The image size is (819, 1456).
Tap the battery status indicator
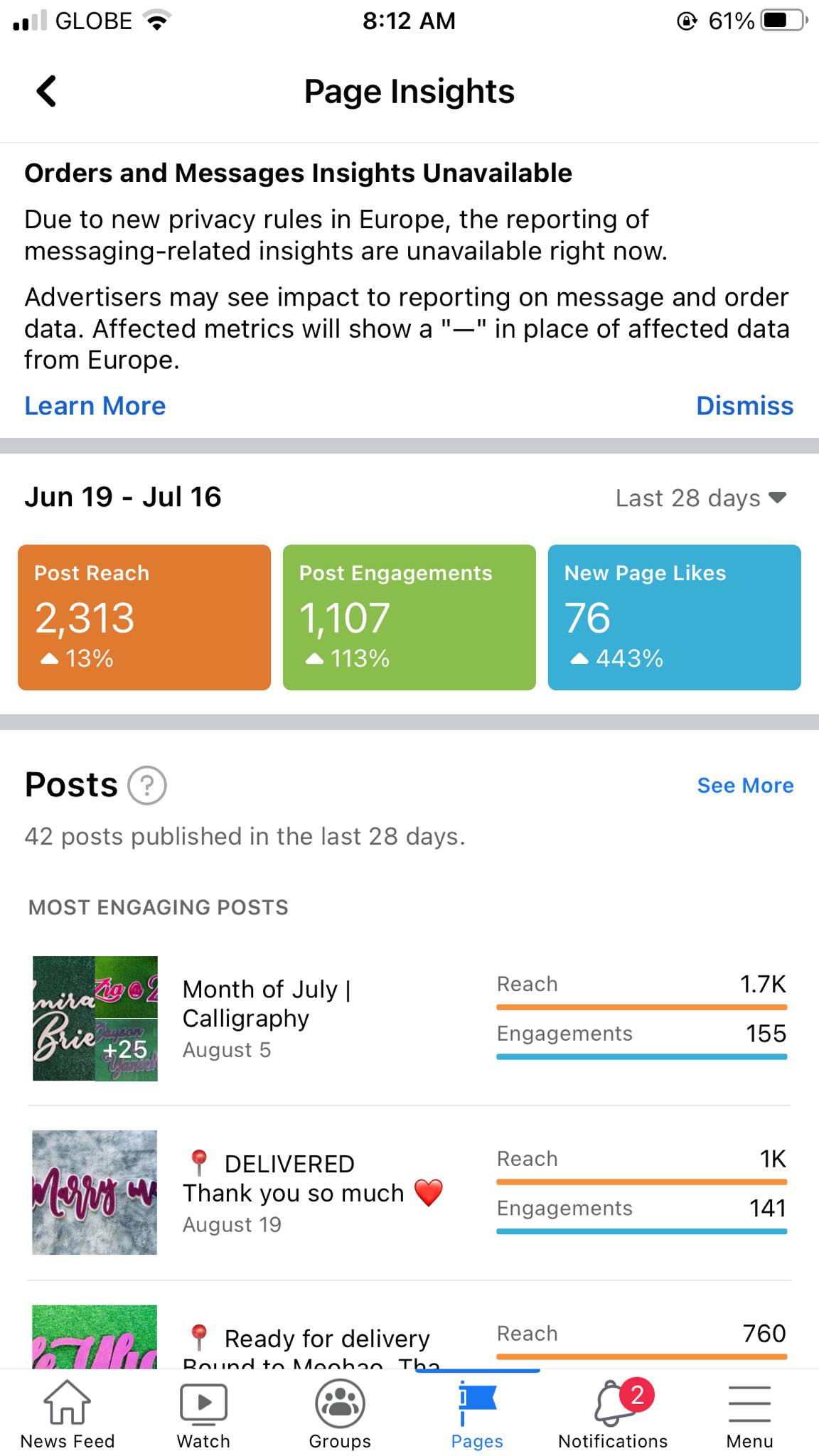783,21
